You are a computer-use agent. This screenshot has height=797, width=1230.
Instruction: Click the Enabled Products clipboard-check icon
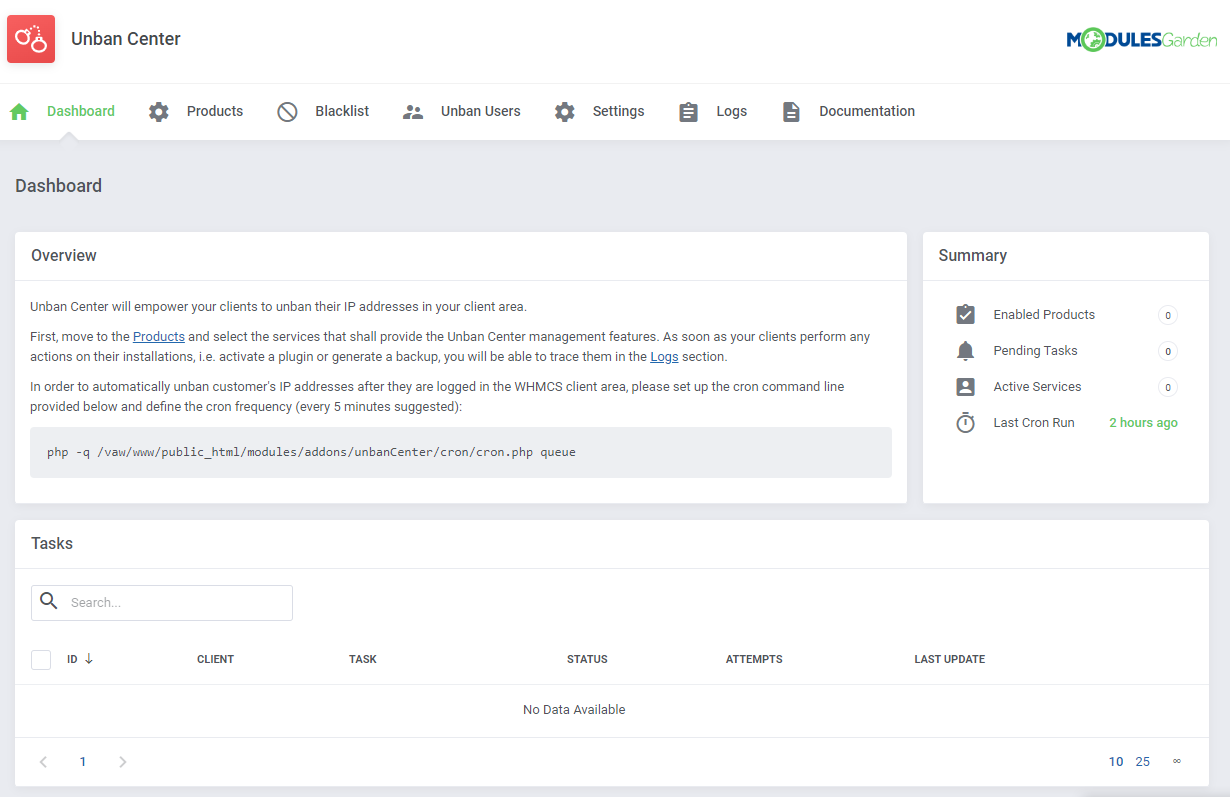click(965, 315)
